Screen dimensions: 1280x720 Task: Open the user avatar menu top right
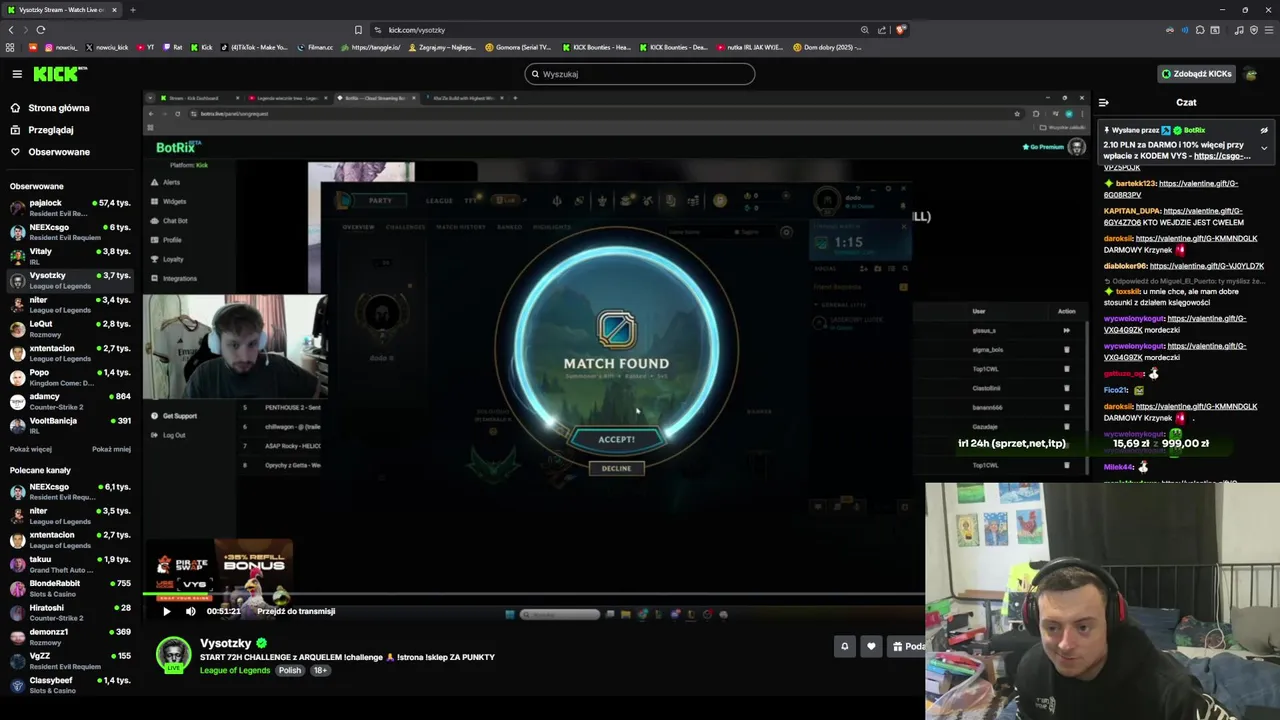pos(1252,74)
